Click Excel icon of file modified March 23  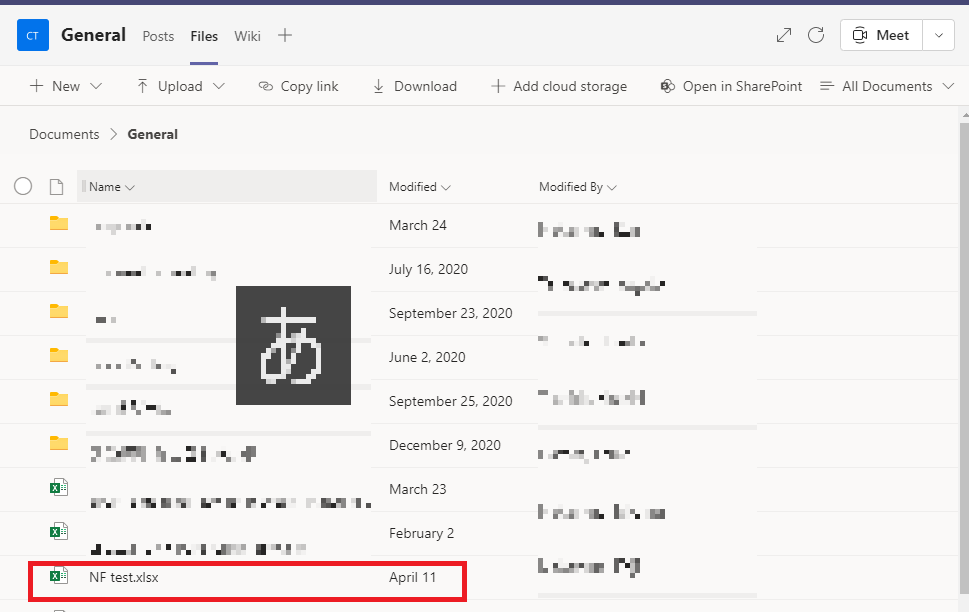[x=59, y=488]
